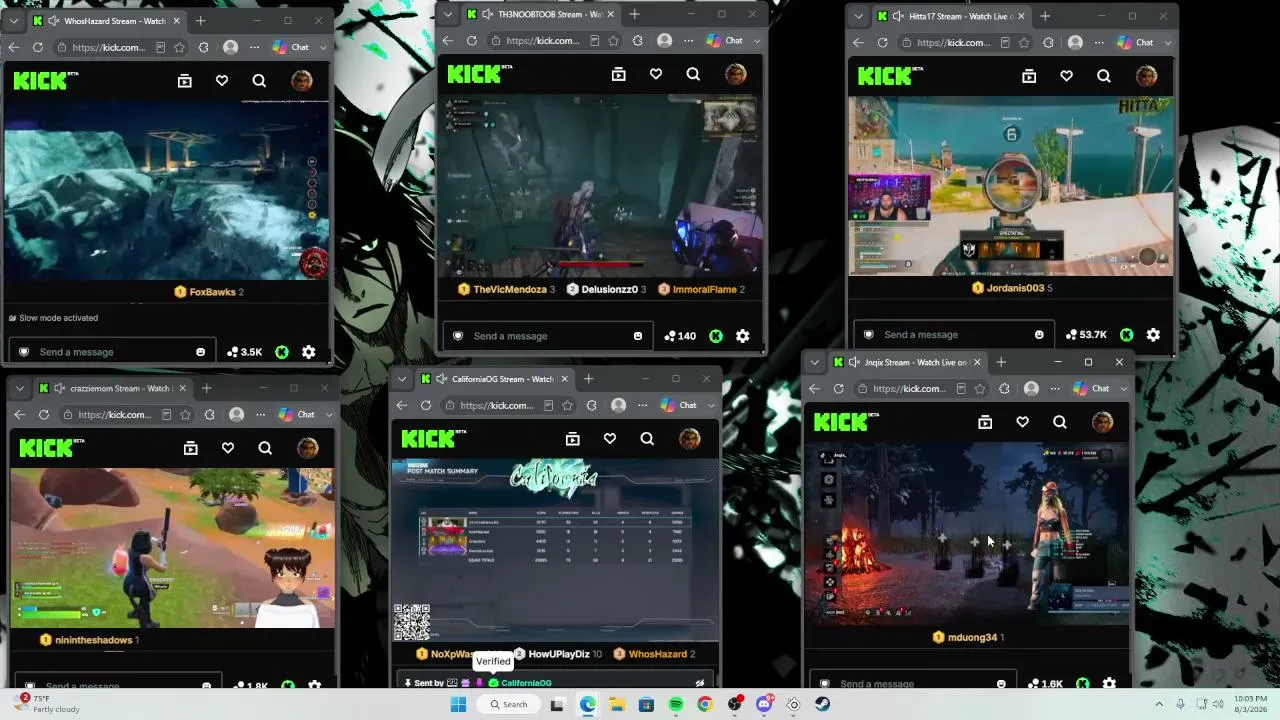
Task: Select the WhosHazard Stream browser tab
Action: (107, 21)
